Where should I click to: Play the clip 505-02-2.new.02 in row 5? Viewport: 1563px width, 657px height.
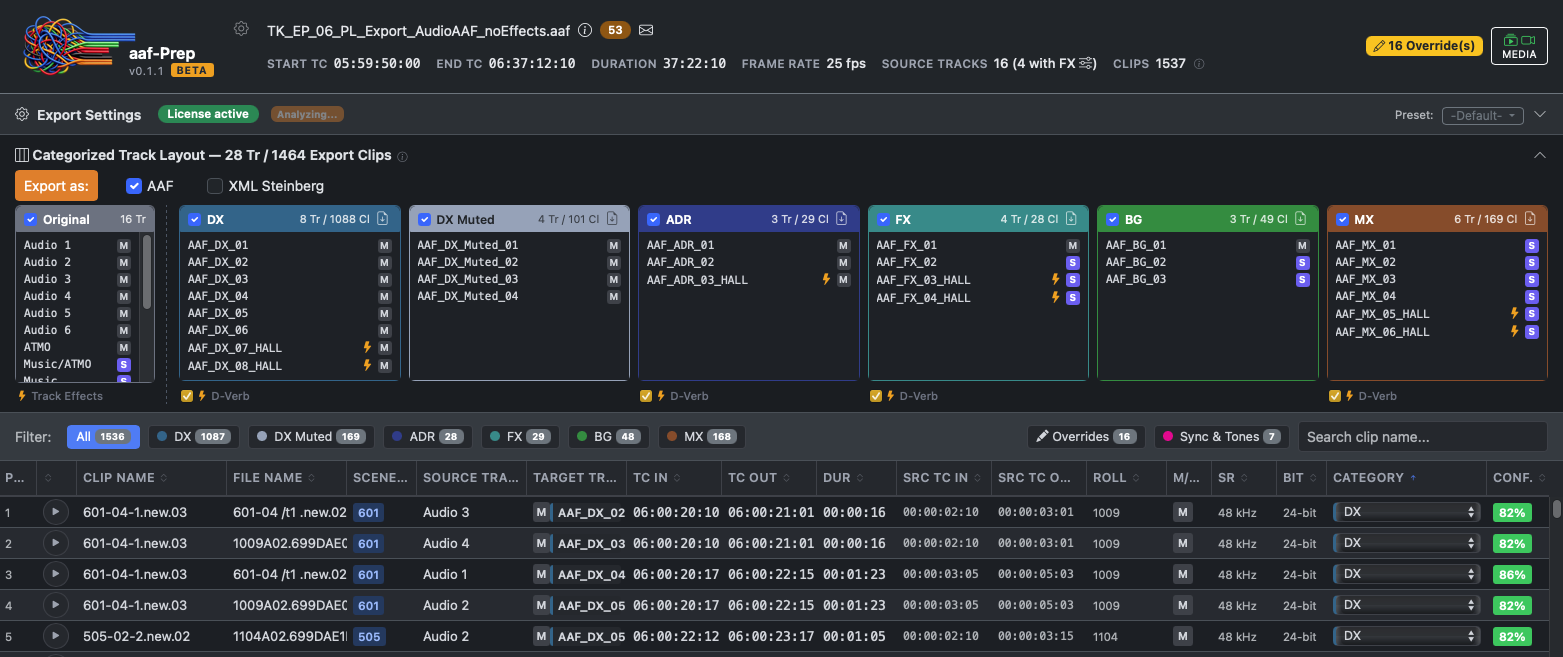[55, 636]
